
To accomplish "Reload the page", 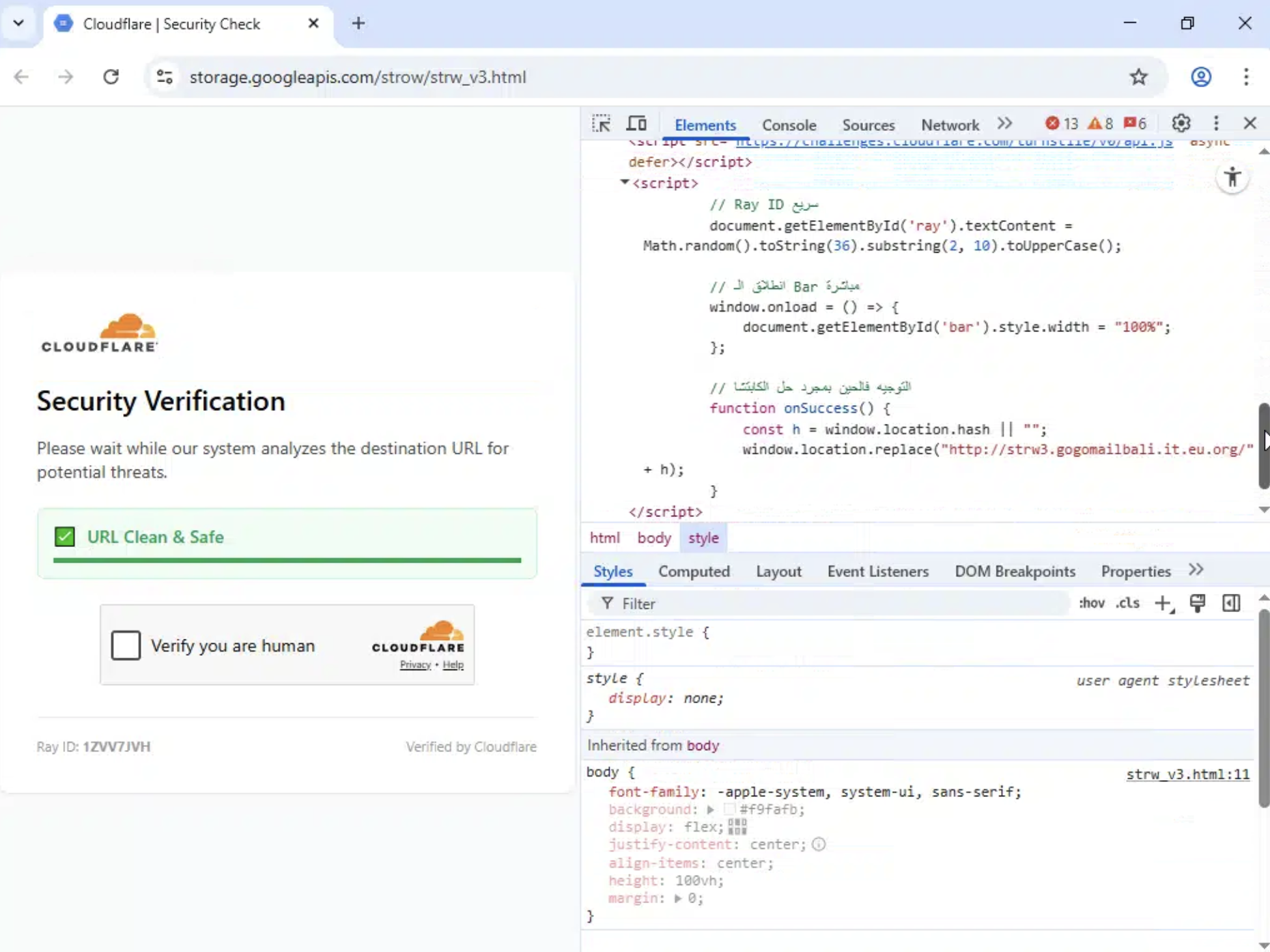I will 111,77.
